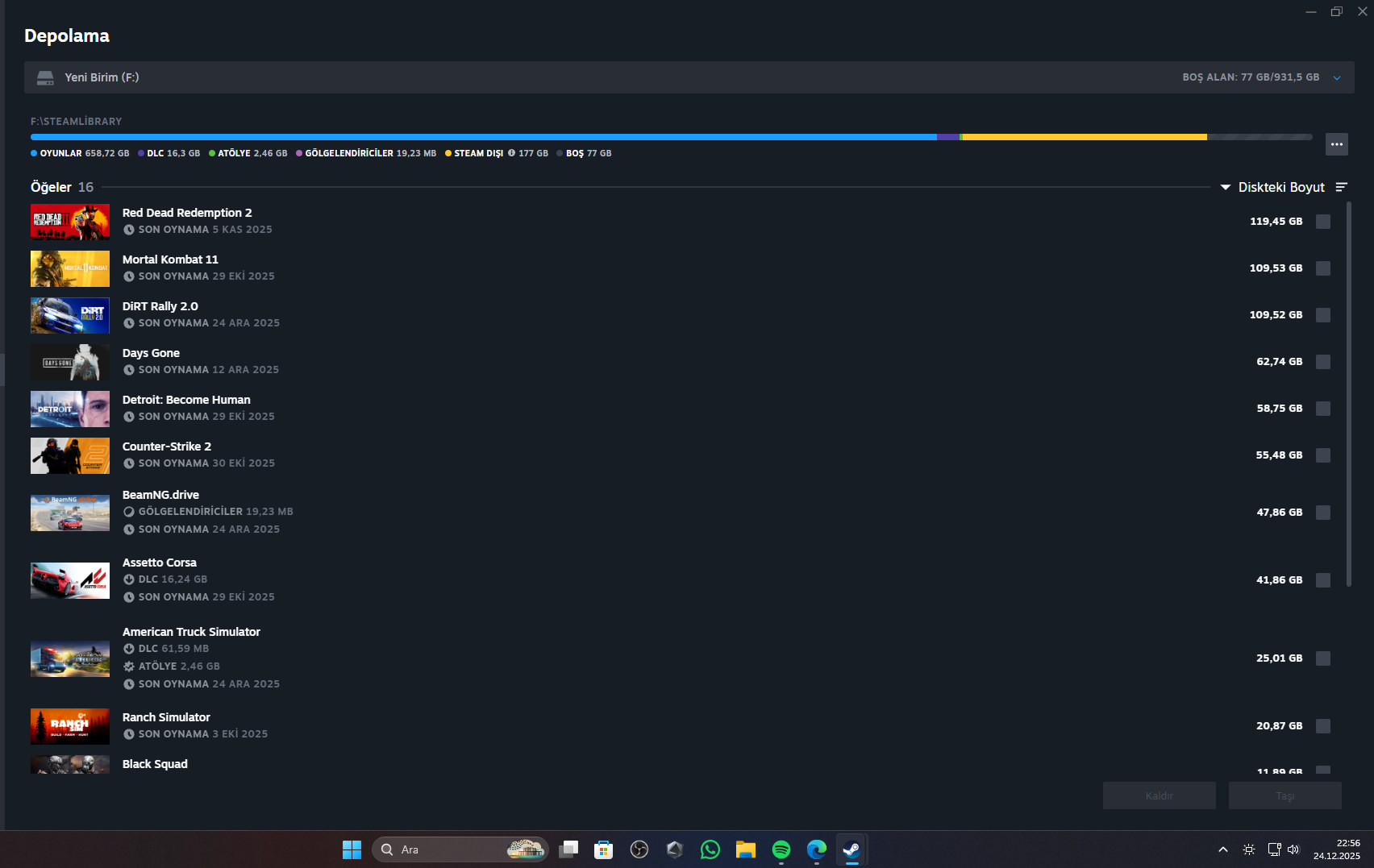Tick the Mortal Kombat 11 checkbox
The height and width of the screenshot is (868, 1374).
pos(1323,268)
